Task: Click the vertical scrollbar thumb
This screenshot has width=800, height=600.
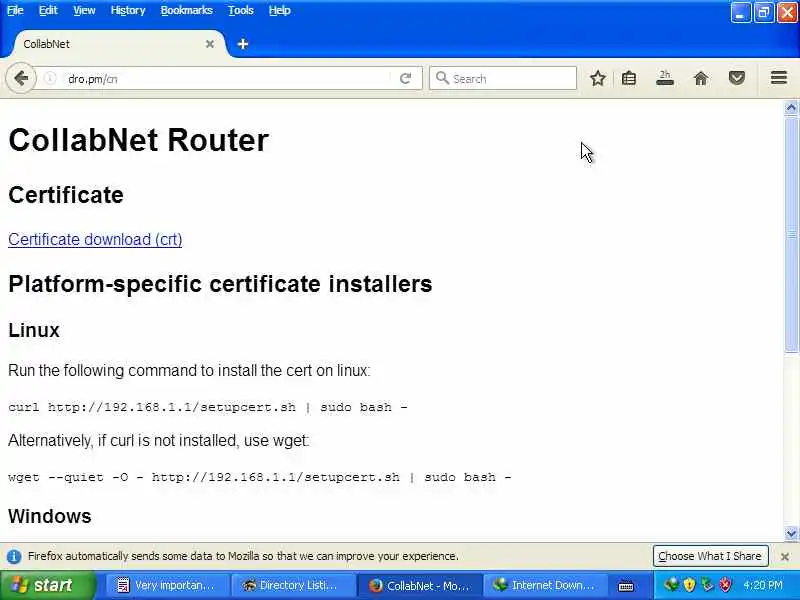Action: pos(791,234)
